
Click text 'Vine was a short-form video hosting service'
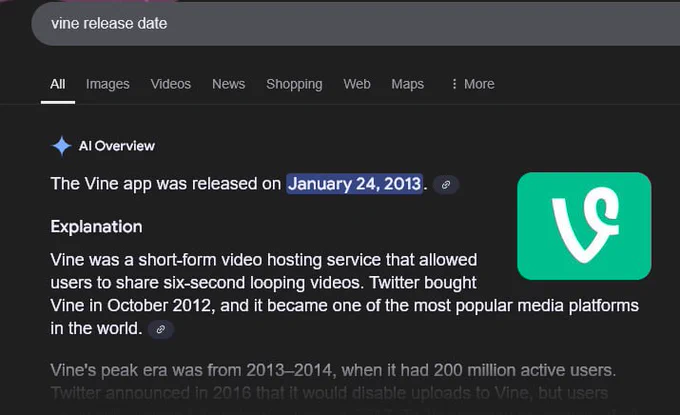click(216, 260)
